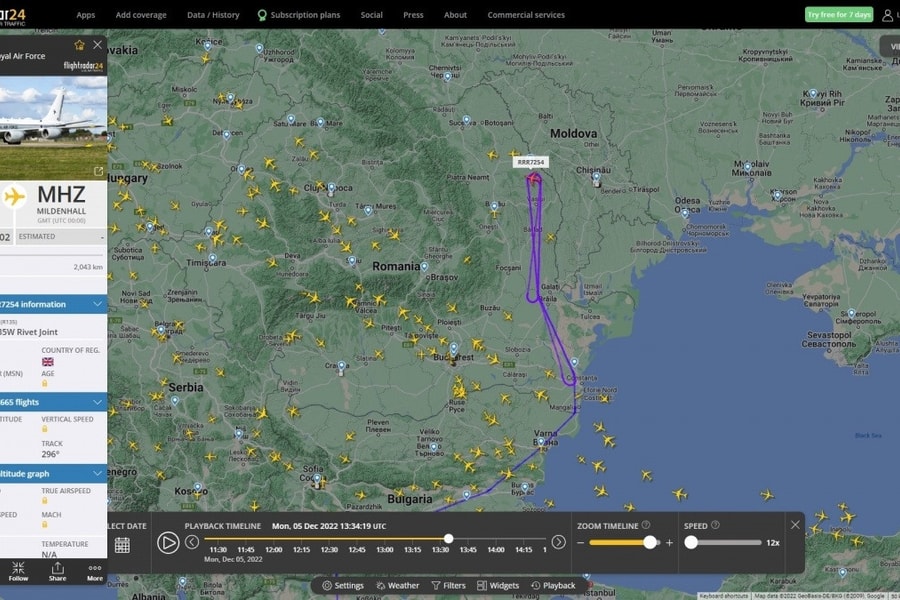
Task: Increase timeline zoom with the plus button
Action: point(669,543)
